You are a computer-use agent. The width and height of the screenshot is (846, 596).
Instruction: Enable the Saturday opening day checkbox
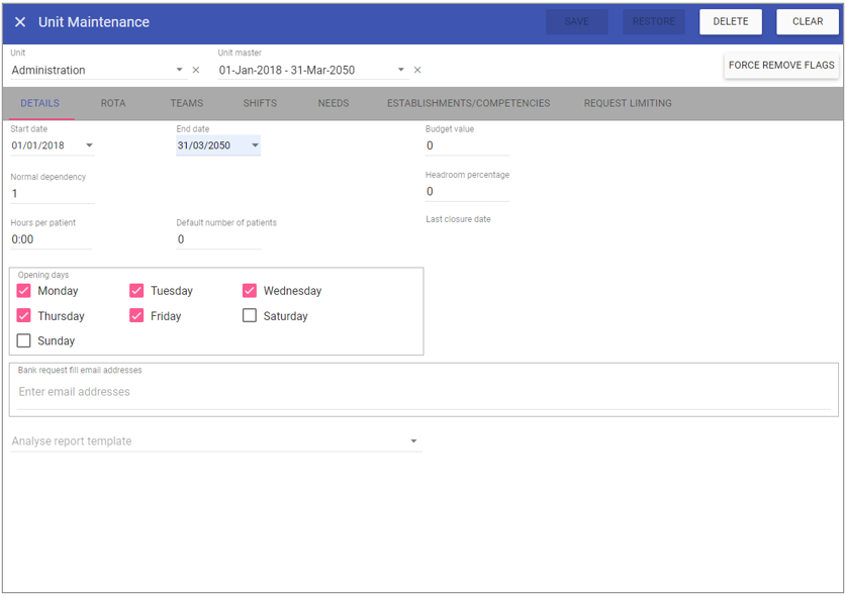pyautogui.click(x=250, y=316)
